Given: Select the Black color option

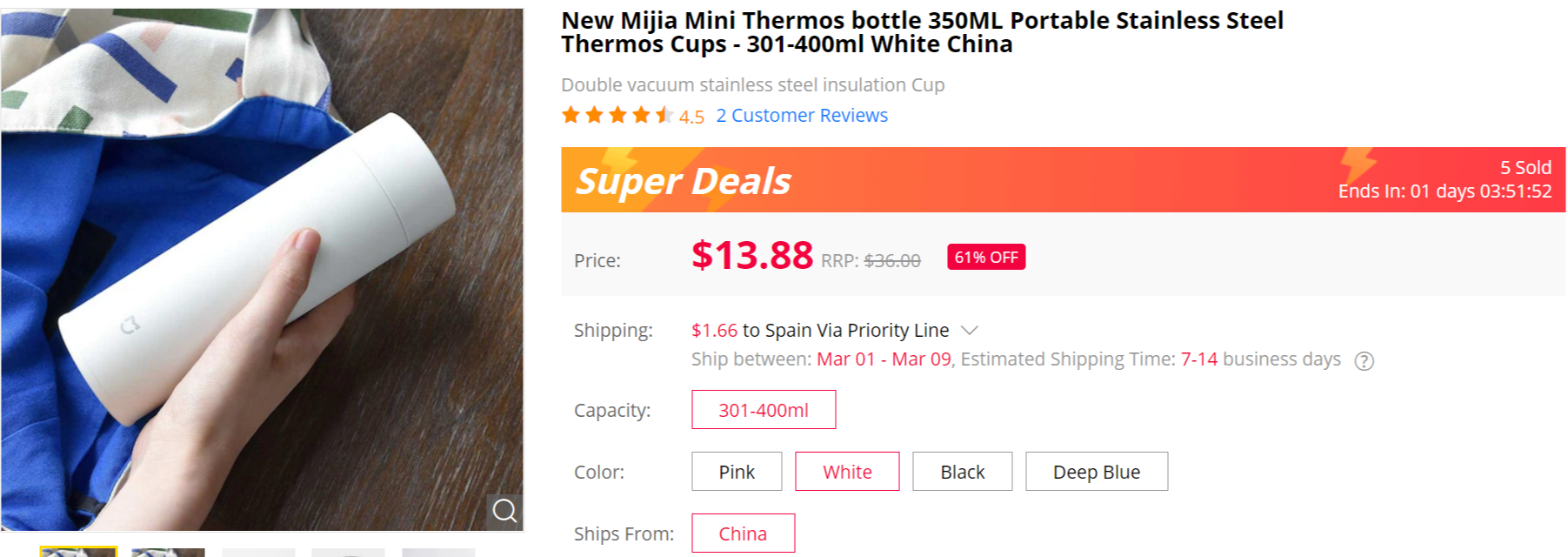Looking at the screenshot, I should point(962,471).
